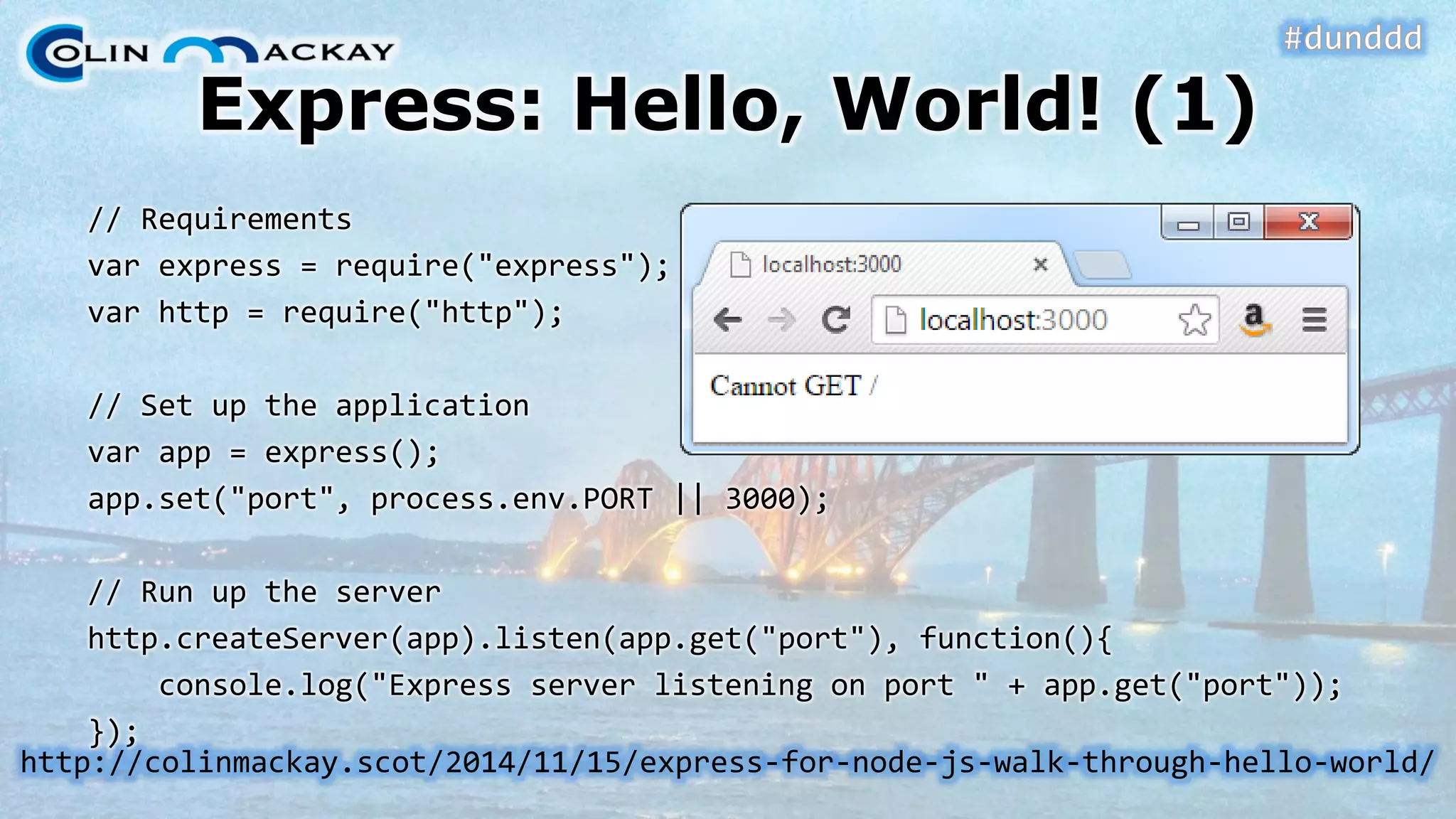Close the localhost:3000 tab

[1040, 264]
